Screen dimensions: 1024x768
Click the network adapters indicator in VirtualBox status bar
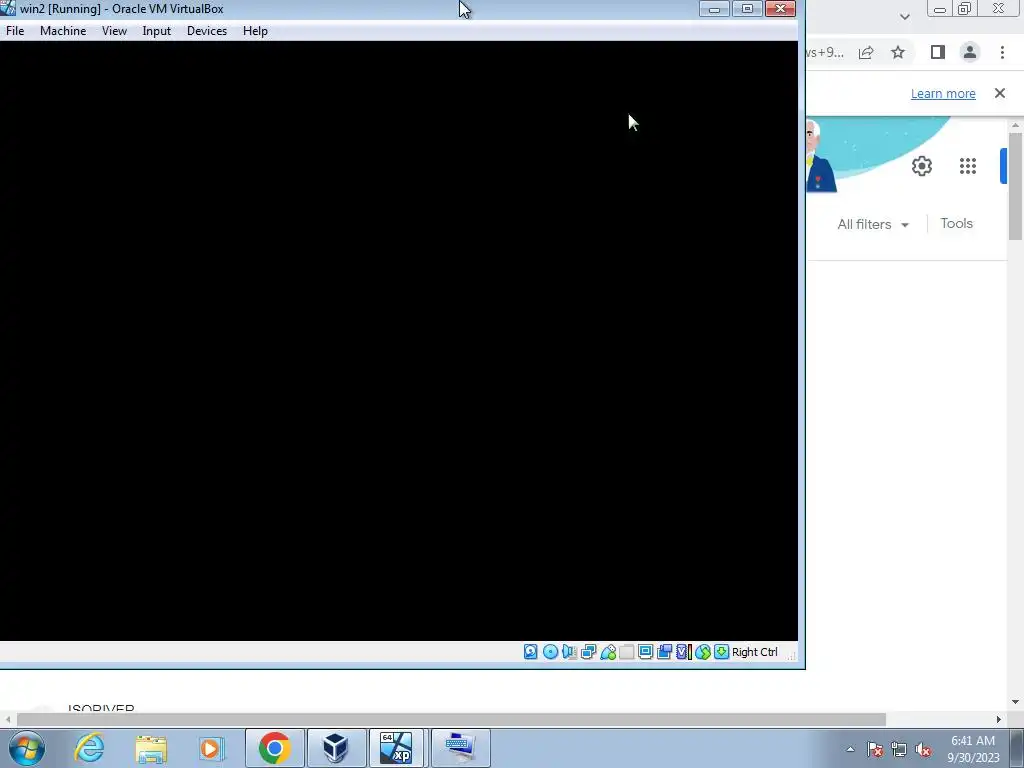(588, 652)
